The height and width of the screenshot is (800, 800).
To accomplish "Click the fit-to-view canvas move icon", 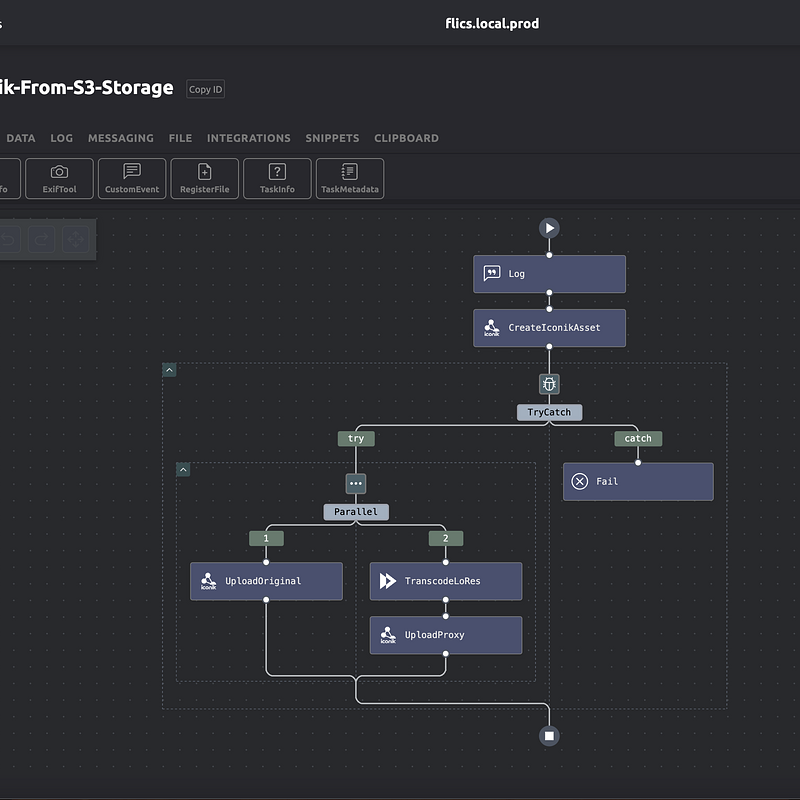I will point(75,239).
